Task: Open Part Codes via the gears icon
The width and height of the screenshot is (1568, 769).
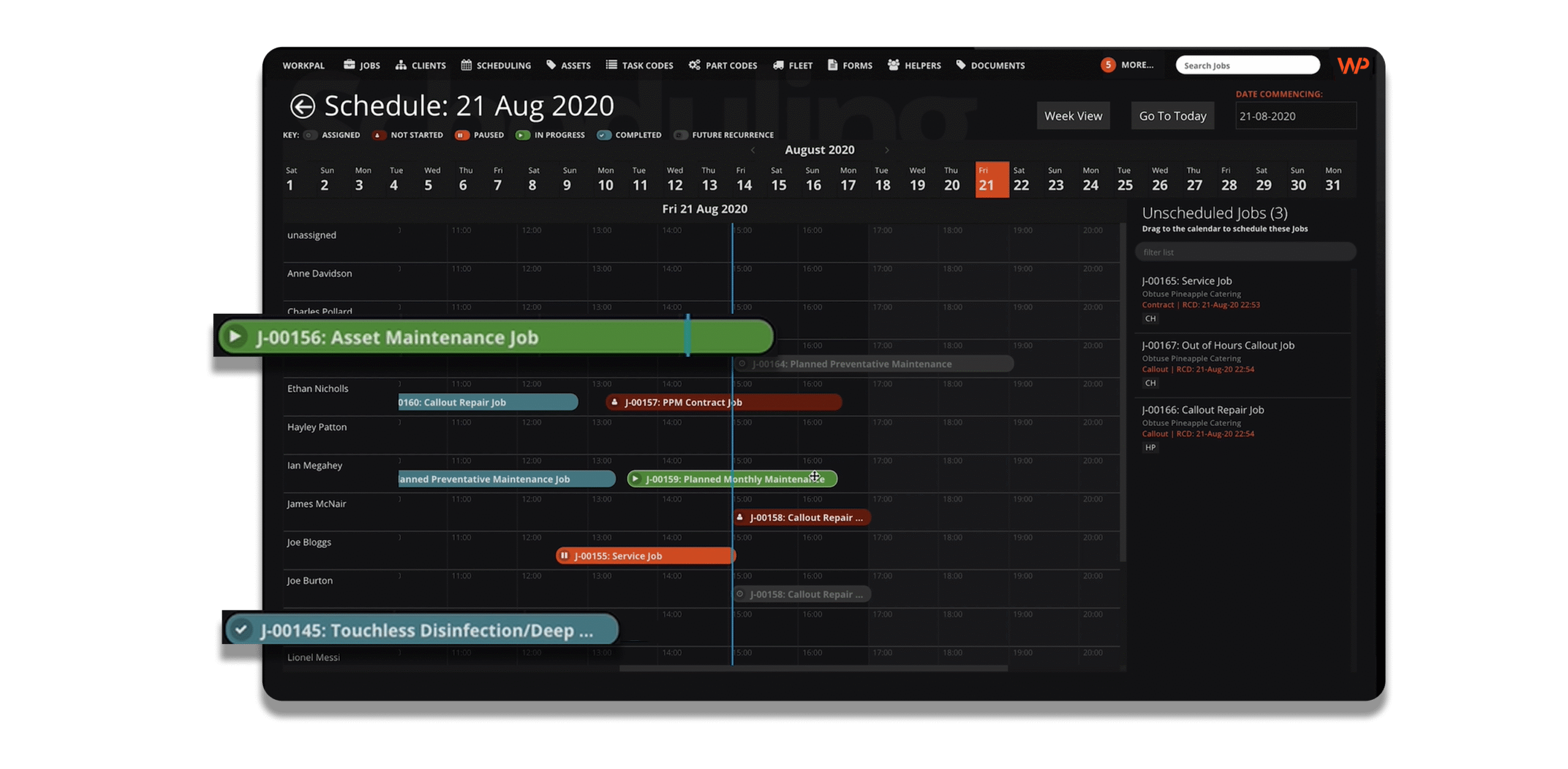Action: click(x=693, y=64)
